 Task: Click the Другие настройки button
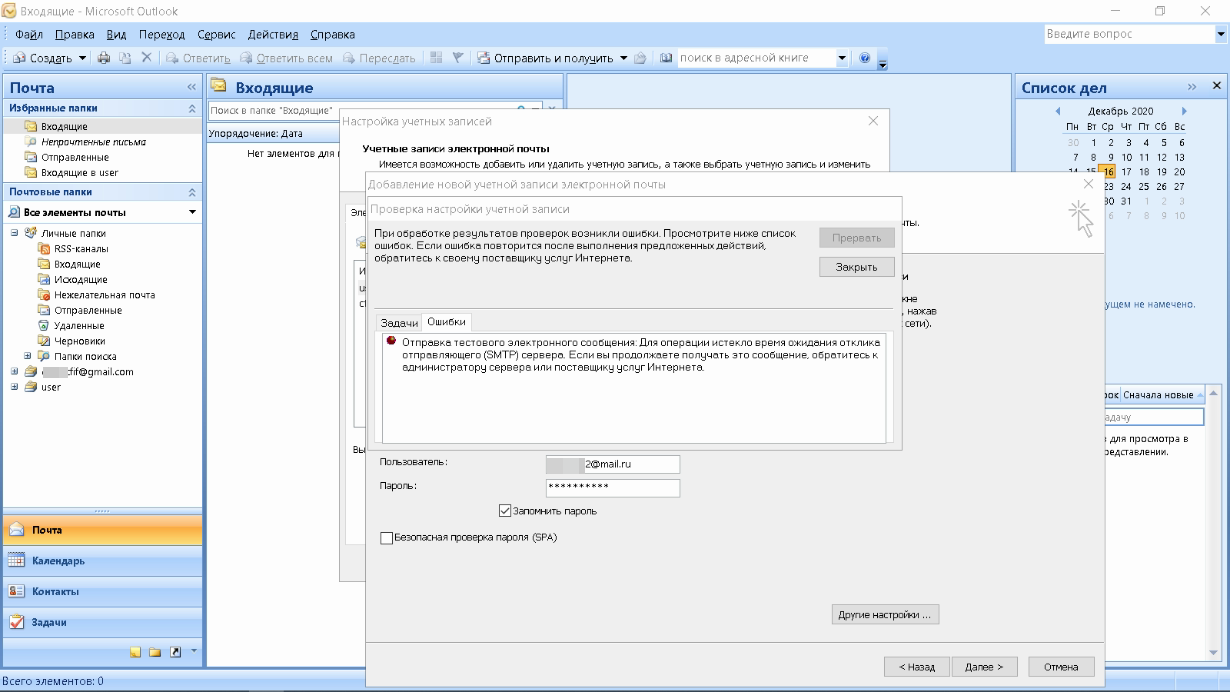[884, 614]
